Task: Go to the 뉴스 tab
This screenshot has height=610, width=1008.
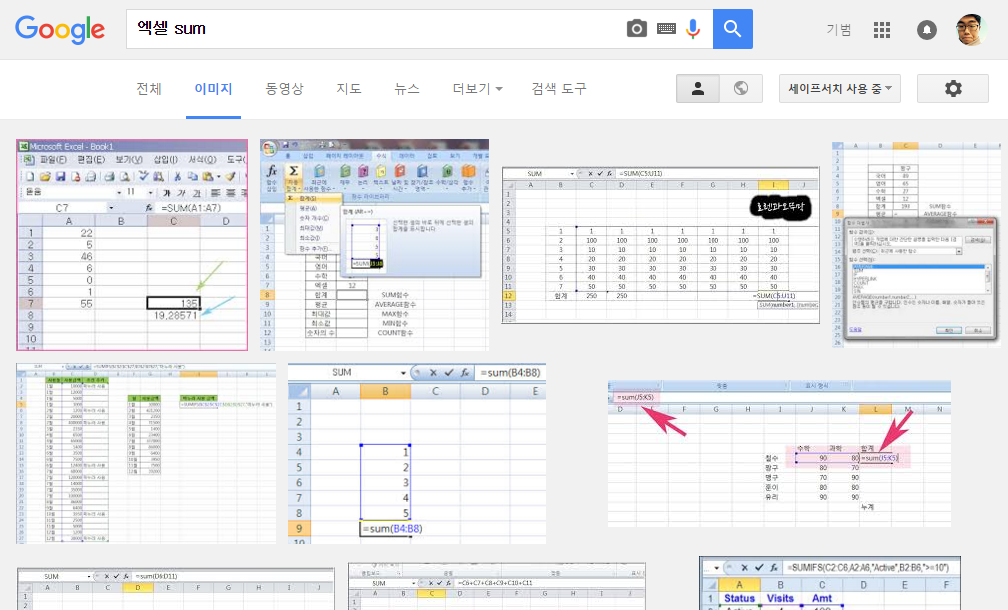Action: [407, 89]
